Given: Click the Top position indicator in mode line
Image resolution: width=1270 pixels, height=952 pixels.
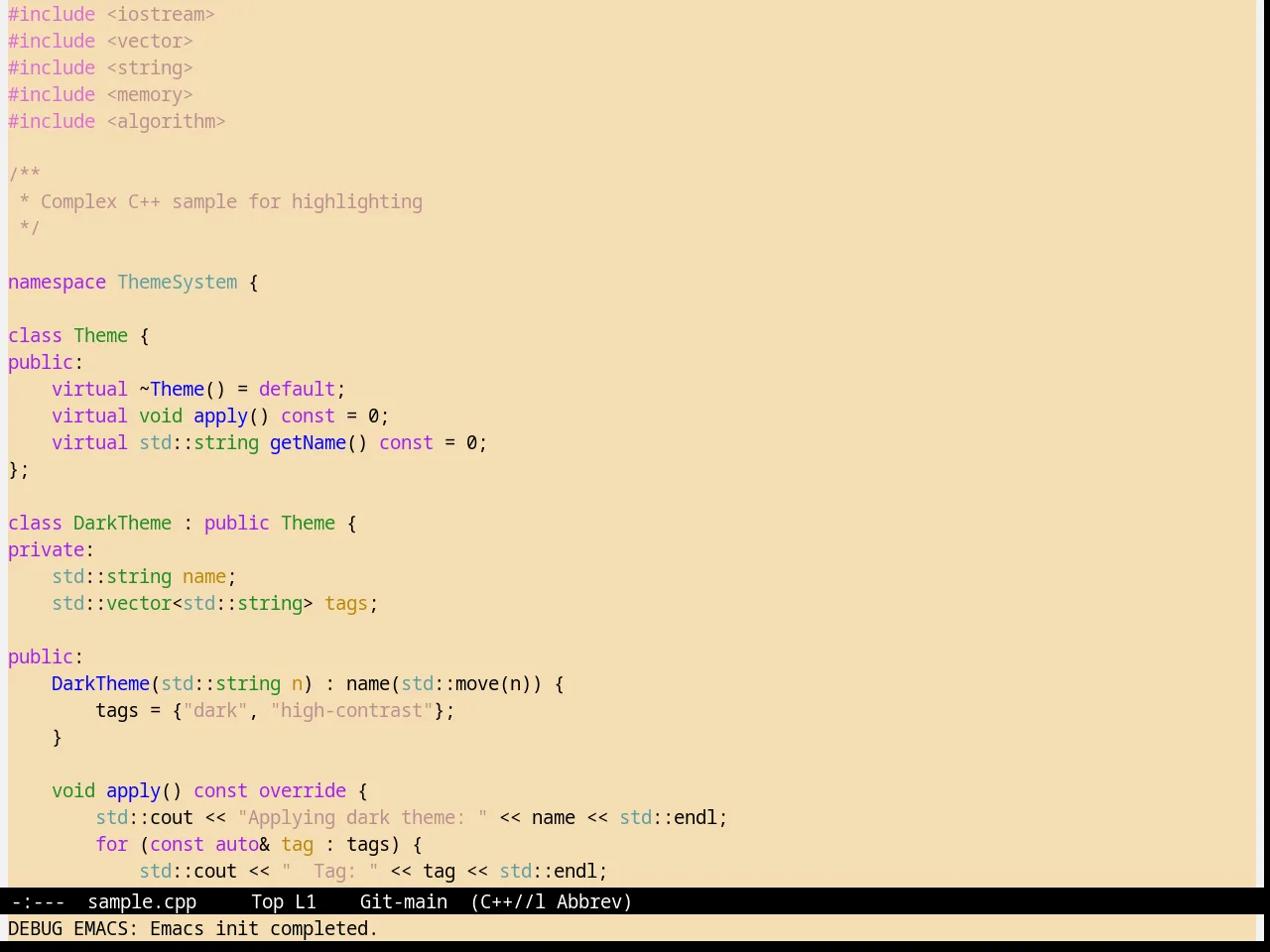Looking at the screenshot, I should [267, 901].
